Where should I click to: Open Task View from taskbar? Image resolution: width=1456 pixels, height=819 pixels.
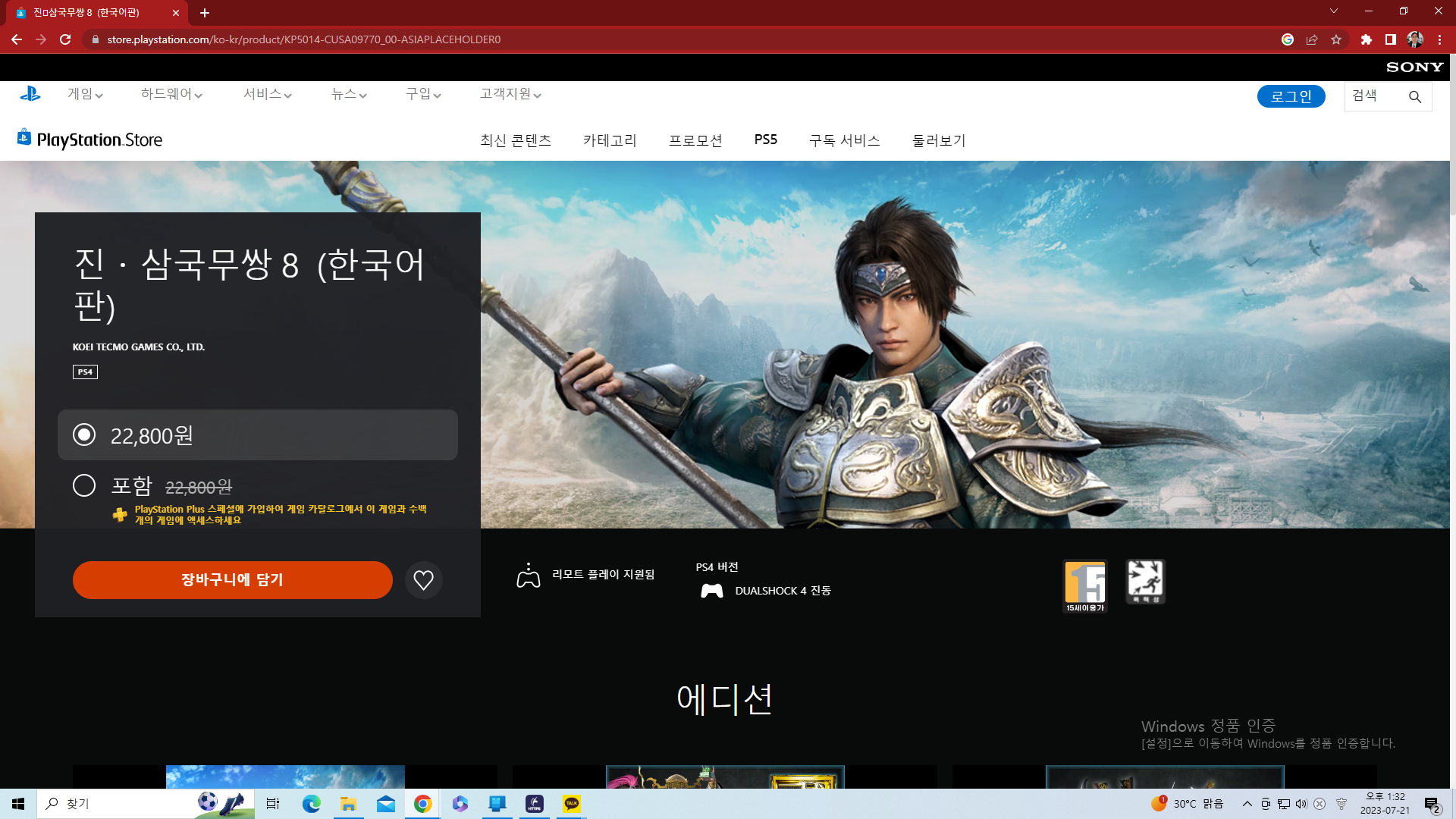click(x=273, y=804)
